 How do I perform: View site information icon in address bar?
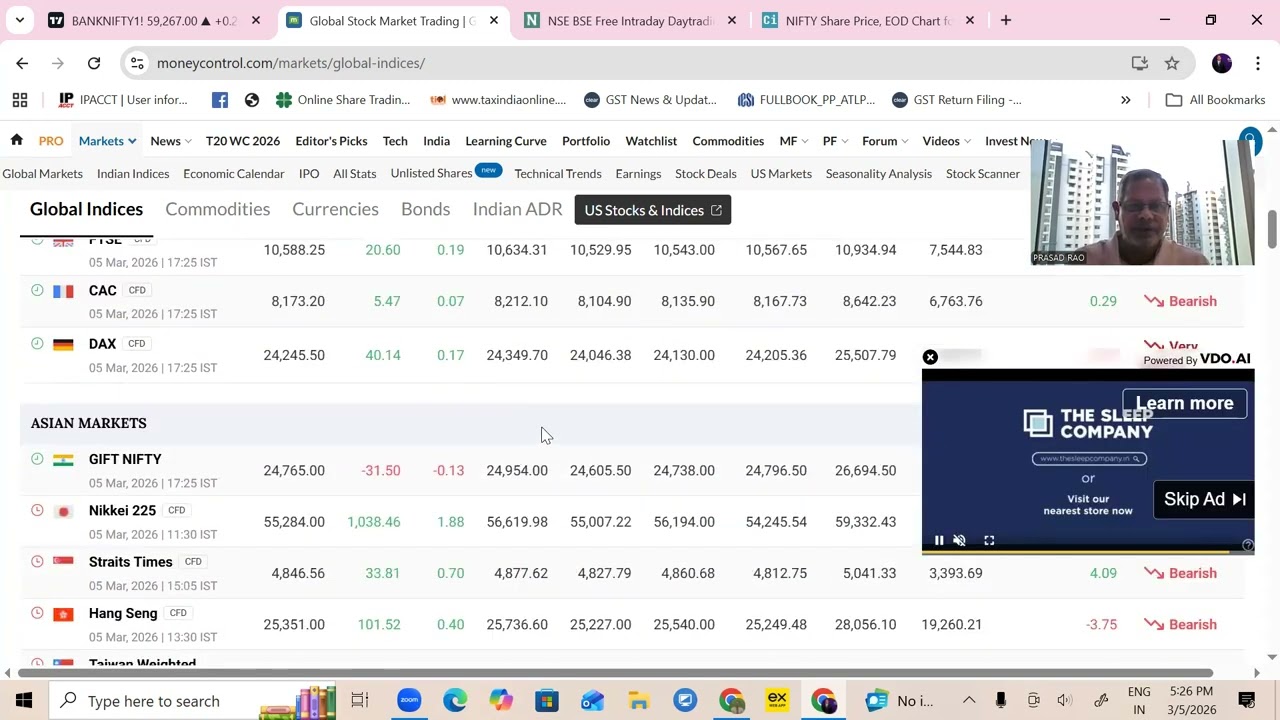point(139,63)
